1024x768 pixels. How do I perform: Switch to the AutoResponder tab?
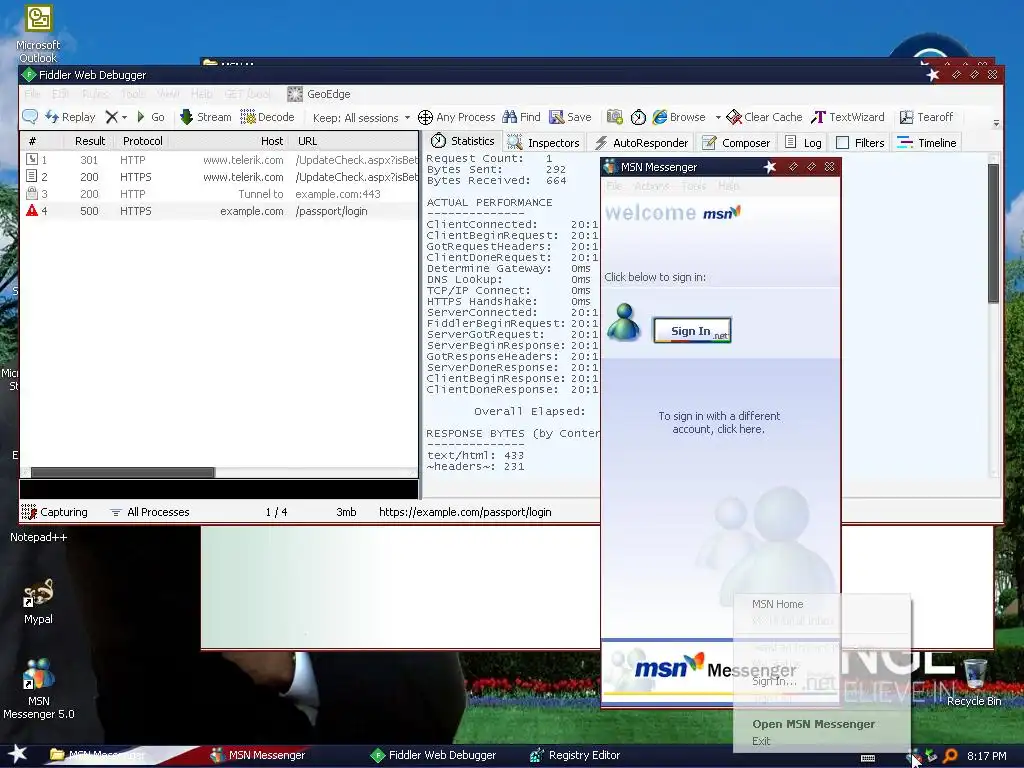point(641,142)
